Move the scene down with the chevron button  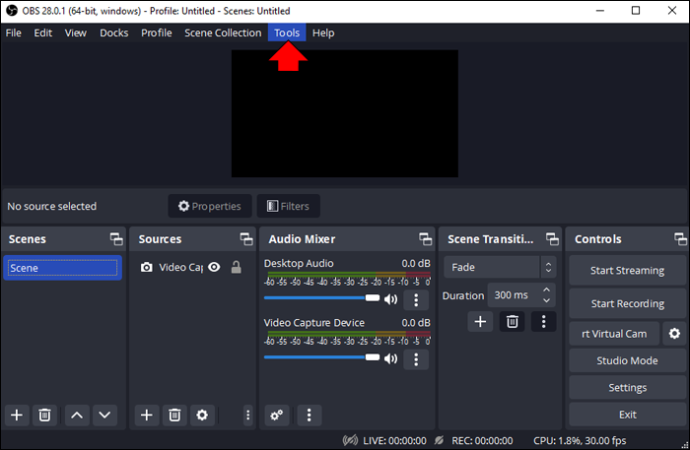105,415
